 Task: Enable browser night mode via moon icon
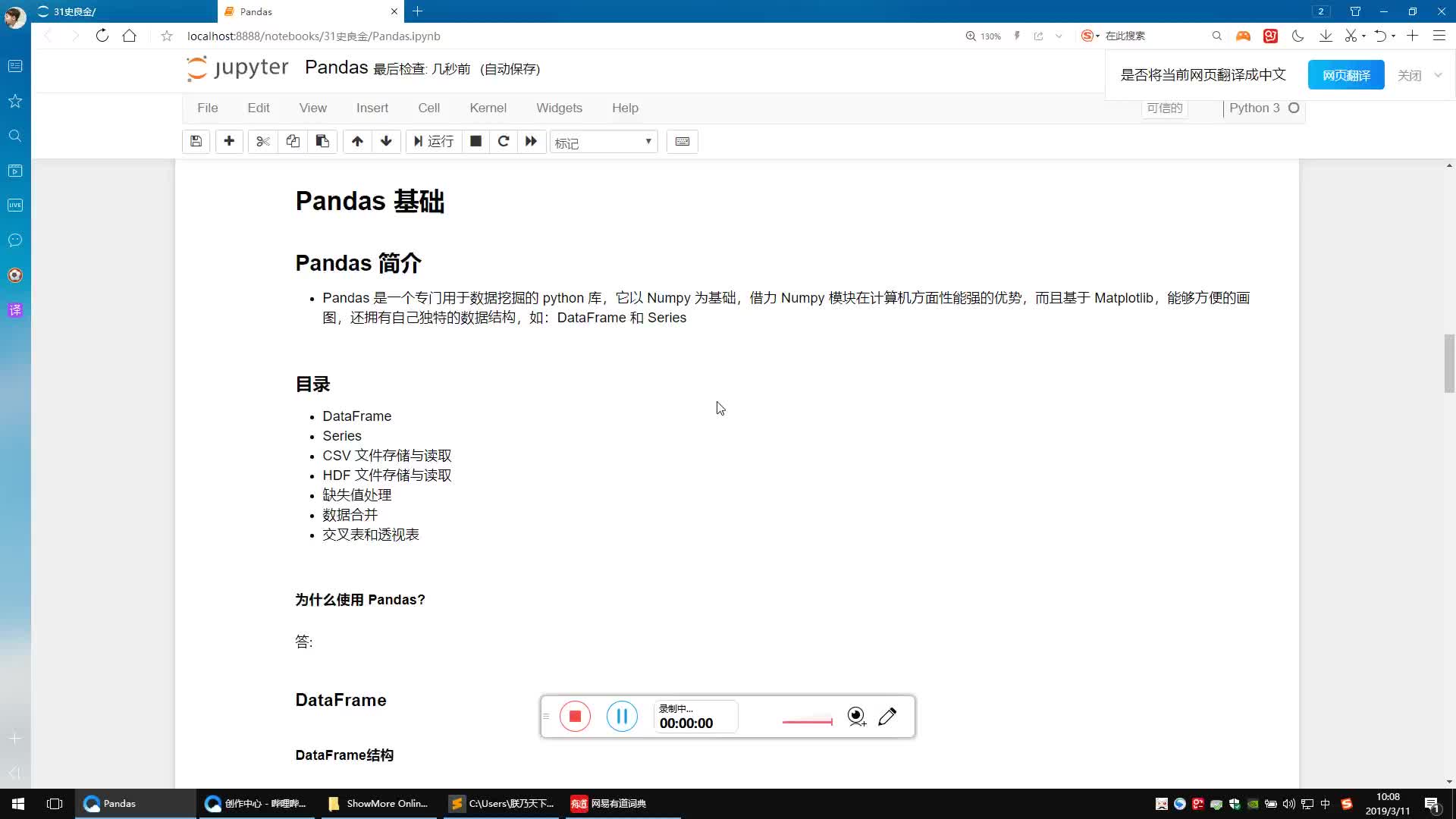(x=1298, y=36)
